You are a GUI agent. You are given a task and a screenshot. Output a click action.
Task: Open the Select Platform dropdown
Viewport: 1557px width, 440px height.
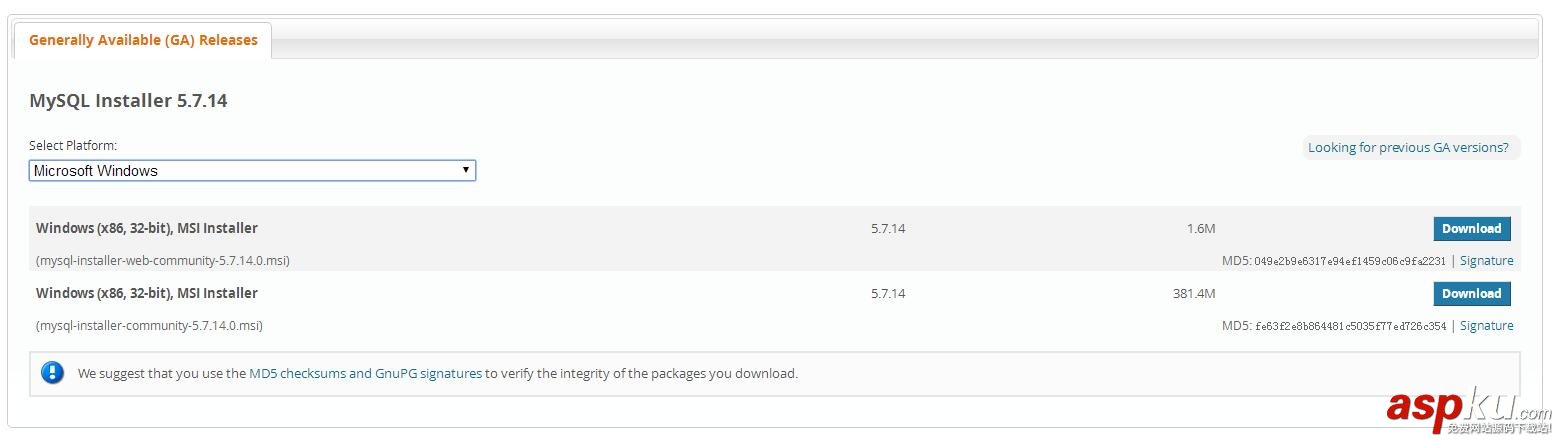point(252,171)
